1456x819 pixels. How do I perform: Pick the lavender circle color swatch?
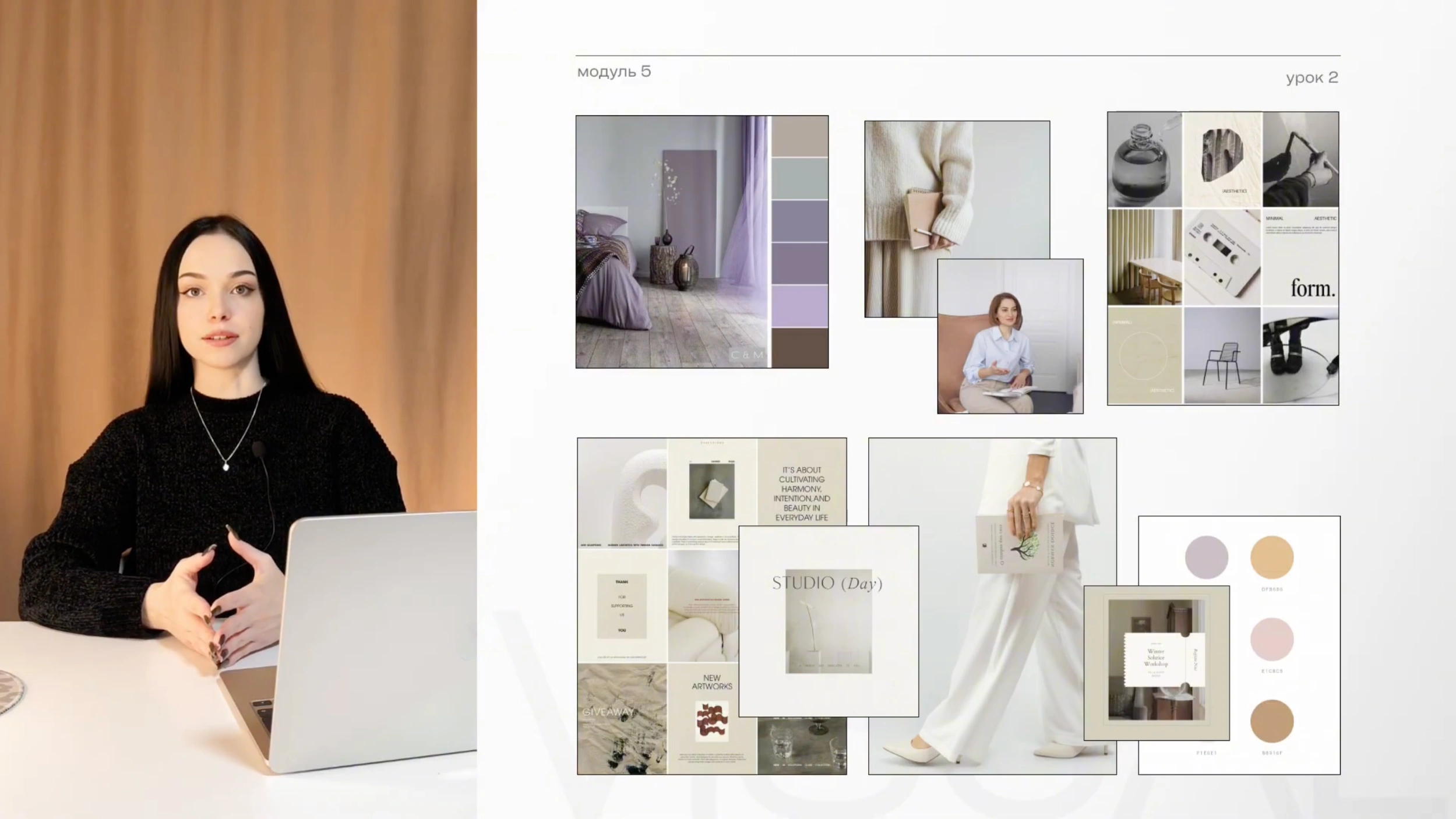coord(1207,557)
